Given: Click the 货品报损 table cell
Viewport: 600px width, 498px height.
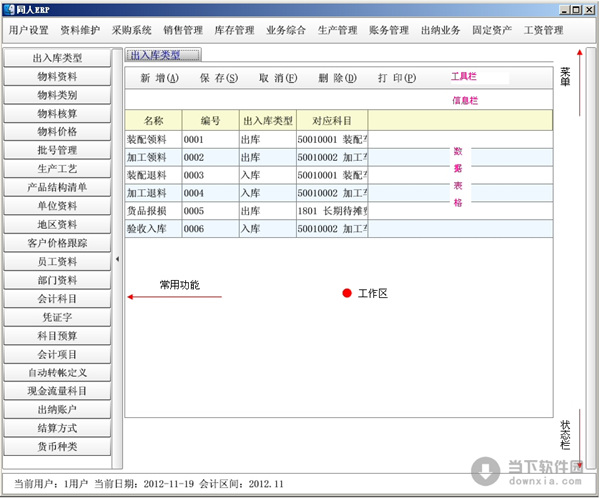Looking at the screenshot, I should click(x=153, y=211).
